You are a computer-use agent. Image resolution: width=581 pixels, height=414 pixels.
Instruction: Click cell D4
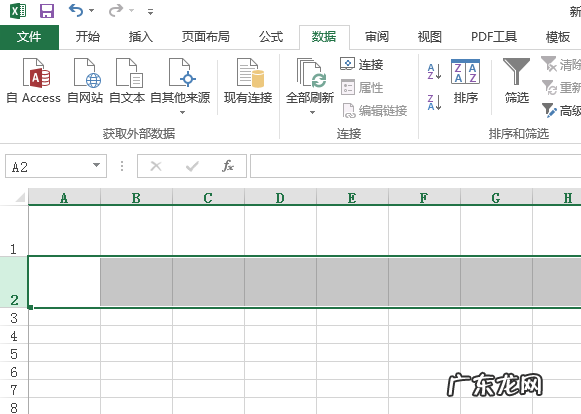point(280,335)
